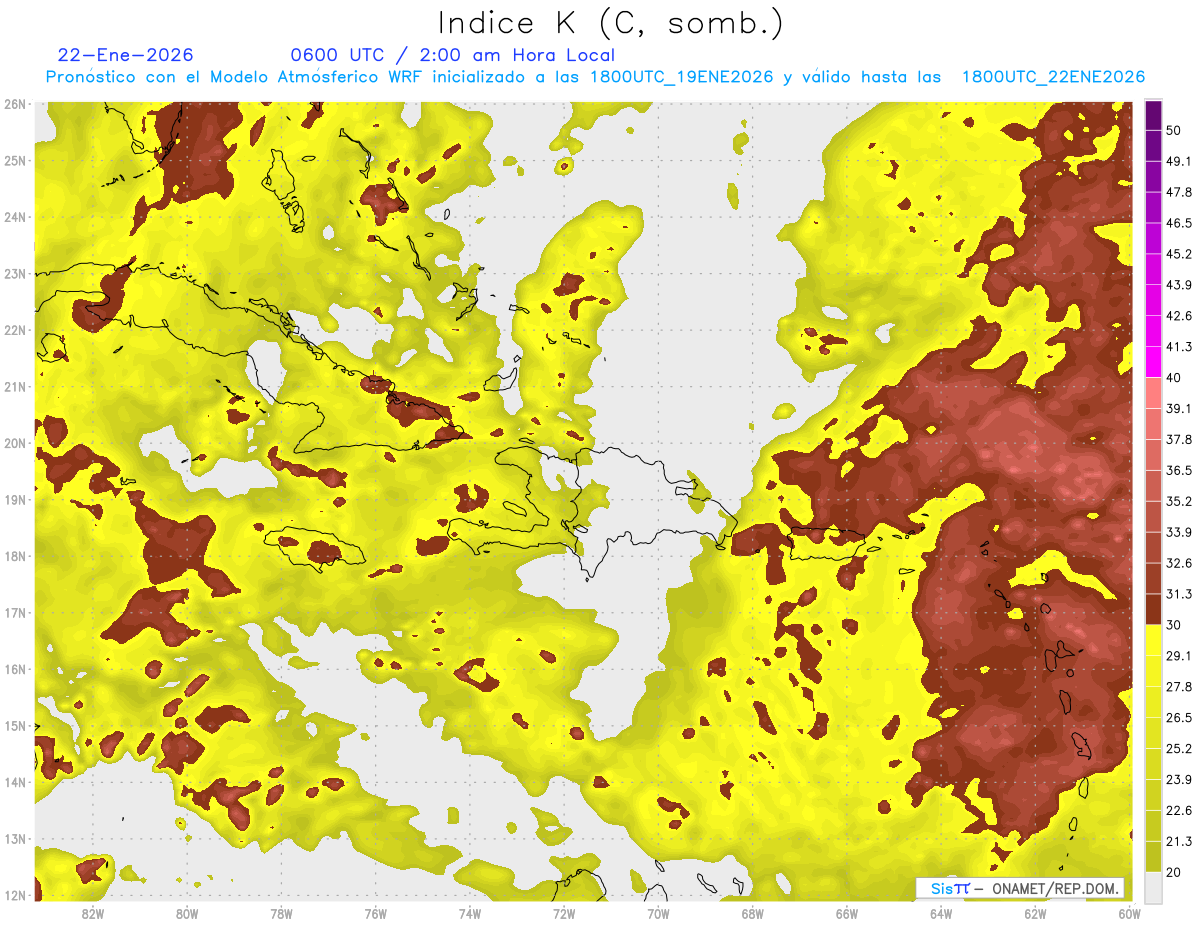Click the "76W" longitude label
1200x927 pixels.
(375, 913)
